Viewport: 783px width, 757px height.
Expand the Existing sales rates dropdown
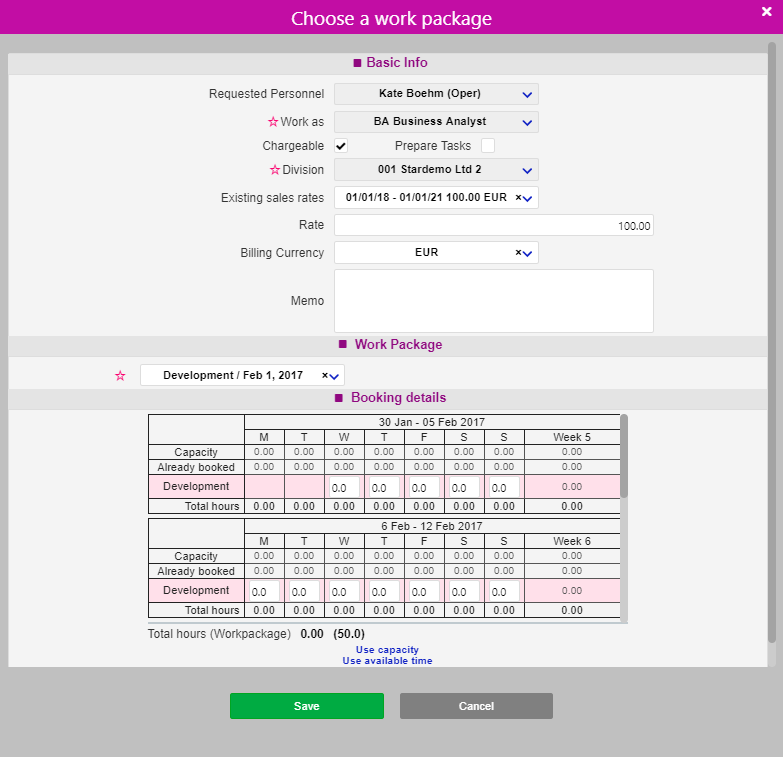point(528,198)
